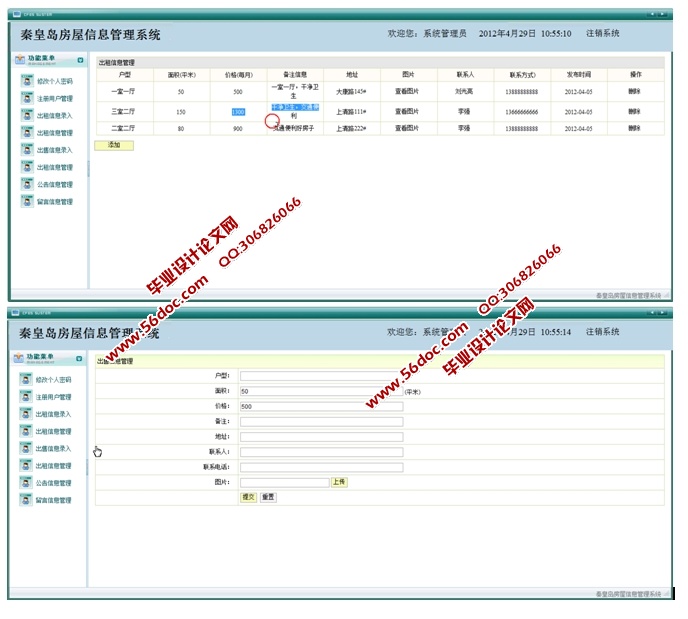This screenshot has height=619, width=688.
Task: Collapse the 功能菜单 panel above the listing table sidebar
Action: pos(80,60)
